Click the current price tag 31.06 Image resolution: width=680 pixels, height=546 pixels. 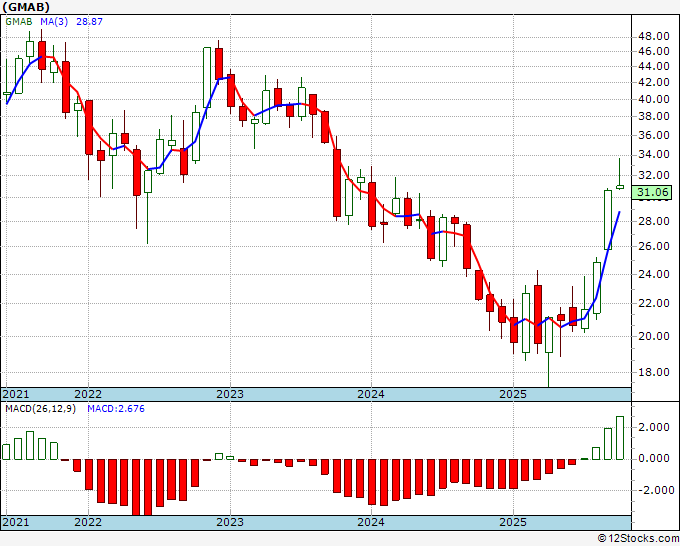654,192
